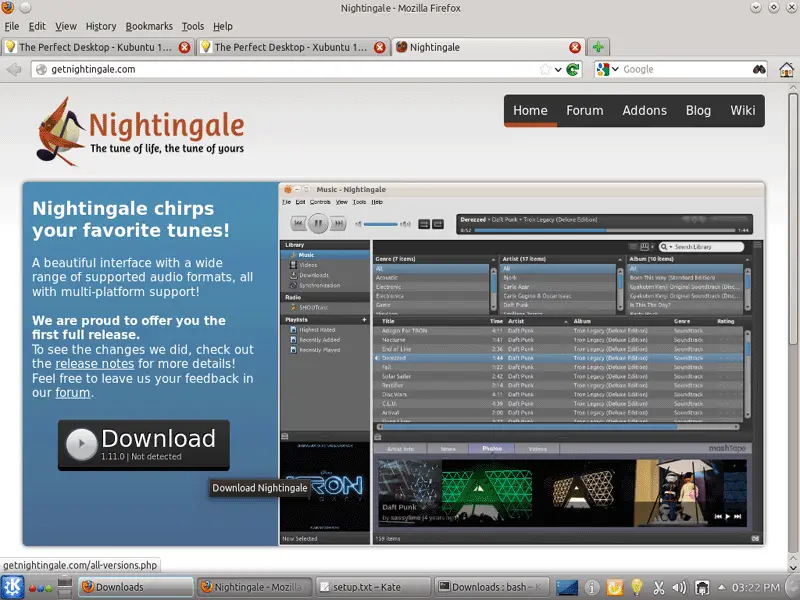Open the volume speaker tray icon
800x600 pixels.
(680, 588)
